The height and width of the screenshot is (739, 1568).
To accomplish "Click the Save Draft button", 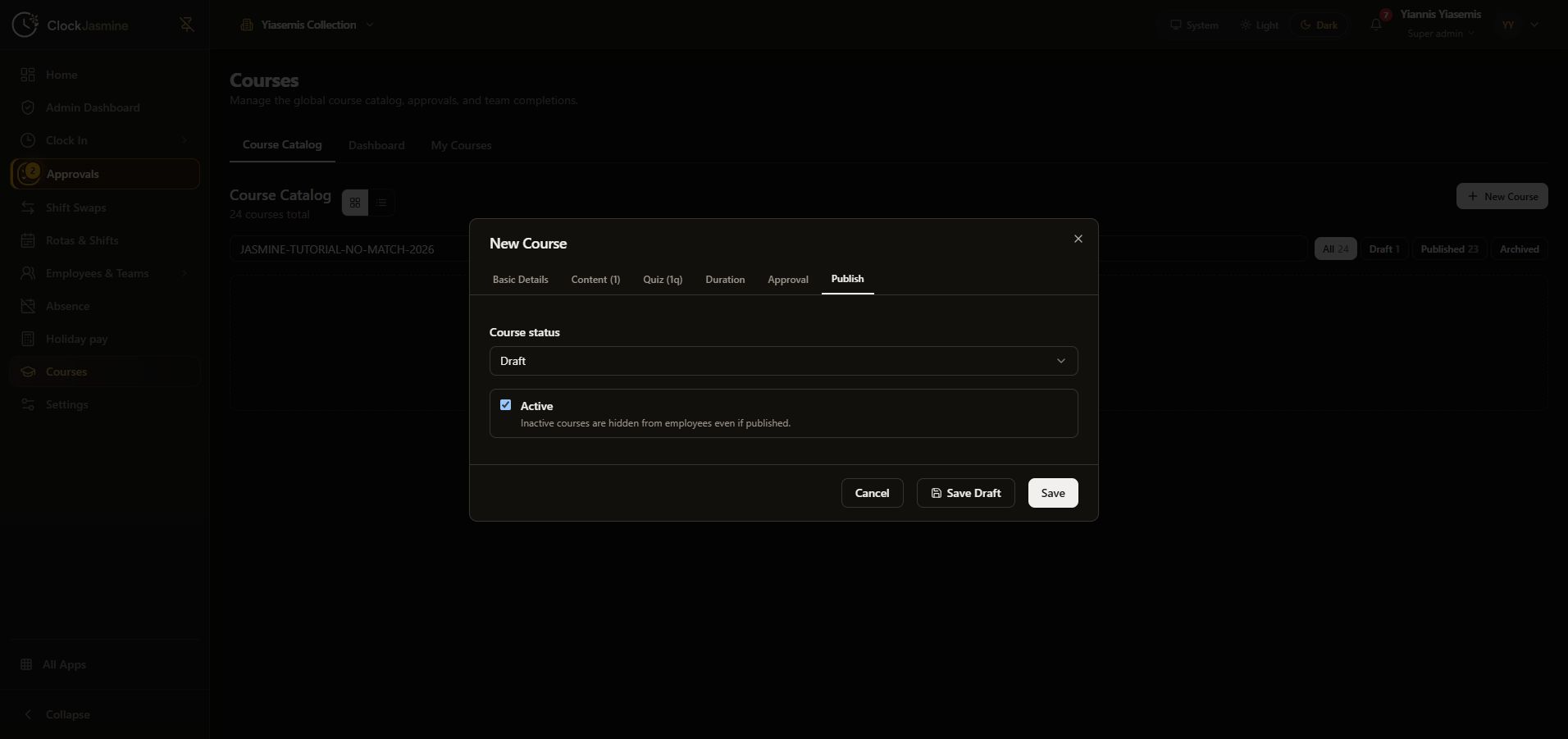I will pyautogui.click(x=965, y=493).
